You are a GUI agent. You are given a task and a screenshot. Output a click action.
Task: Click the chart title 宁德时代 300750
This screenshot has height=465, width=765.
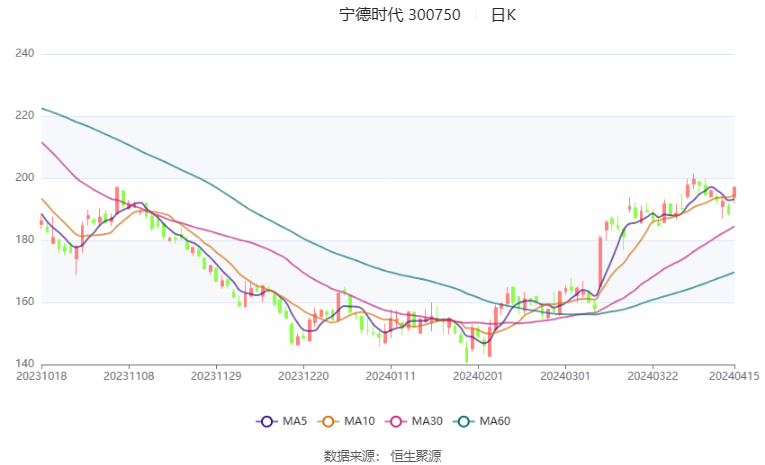click(400, 15)
